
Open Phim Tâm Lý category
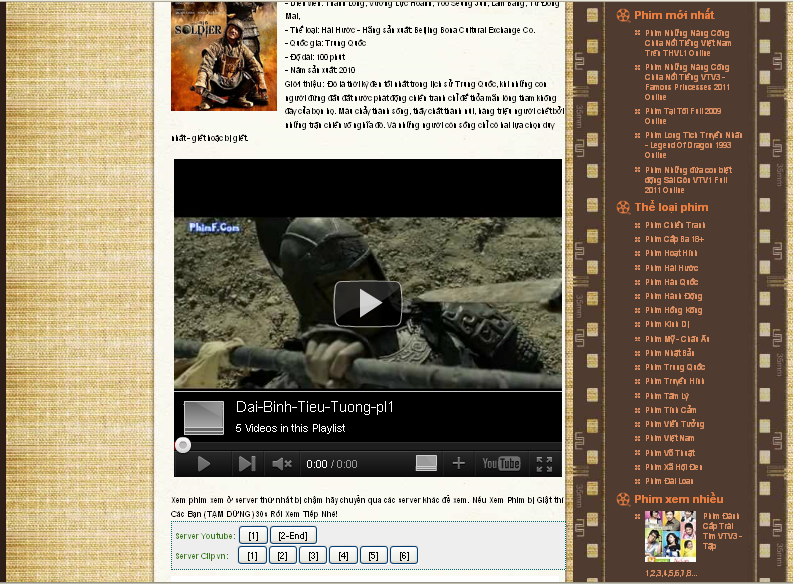pyautogui.click(x=667, y=396)
